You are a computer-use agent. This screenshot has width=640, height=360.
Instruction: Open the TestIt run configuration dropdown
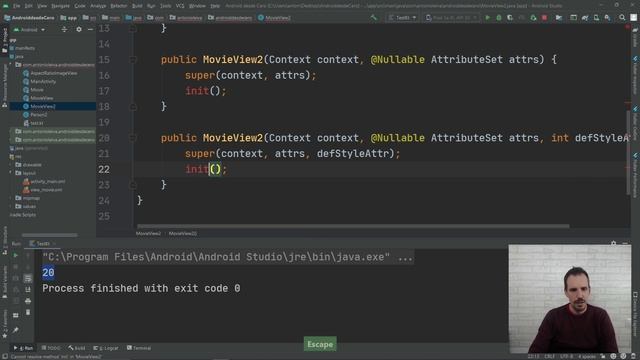coord(402,18)
